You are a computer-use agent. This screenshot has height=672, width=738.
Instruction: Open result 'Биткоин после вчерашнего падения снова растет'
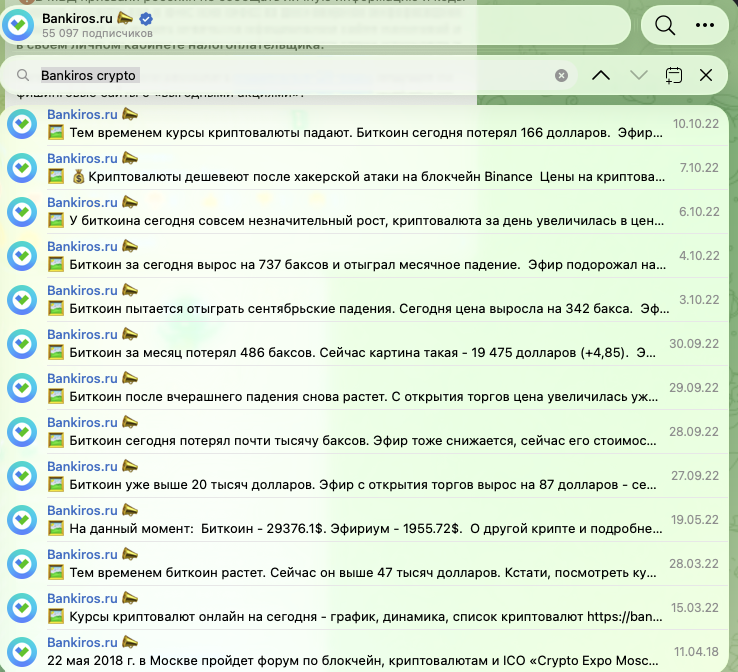364,388
